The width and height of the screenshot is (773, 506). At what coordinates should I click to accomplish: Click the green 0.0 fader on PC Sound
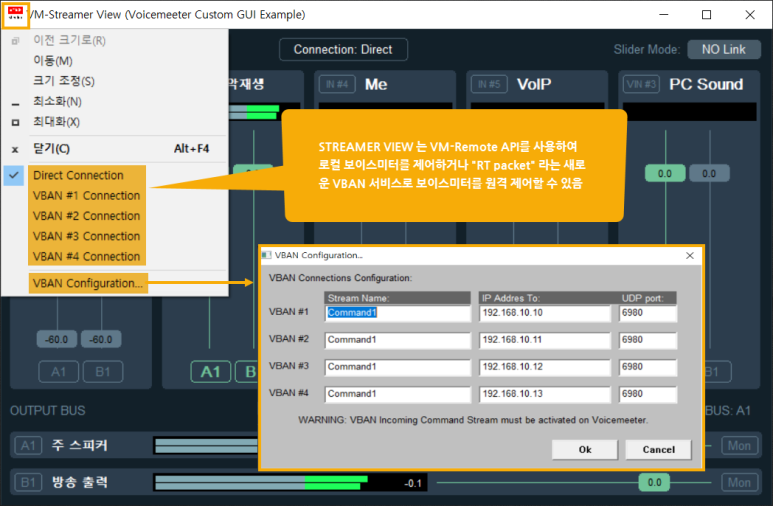(x=665, y=174)
